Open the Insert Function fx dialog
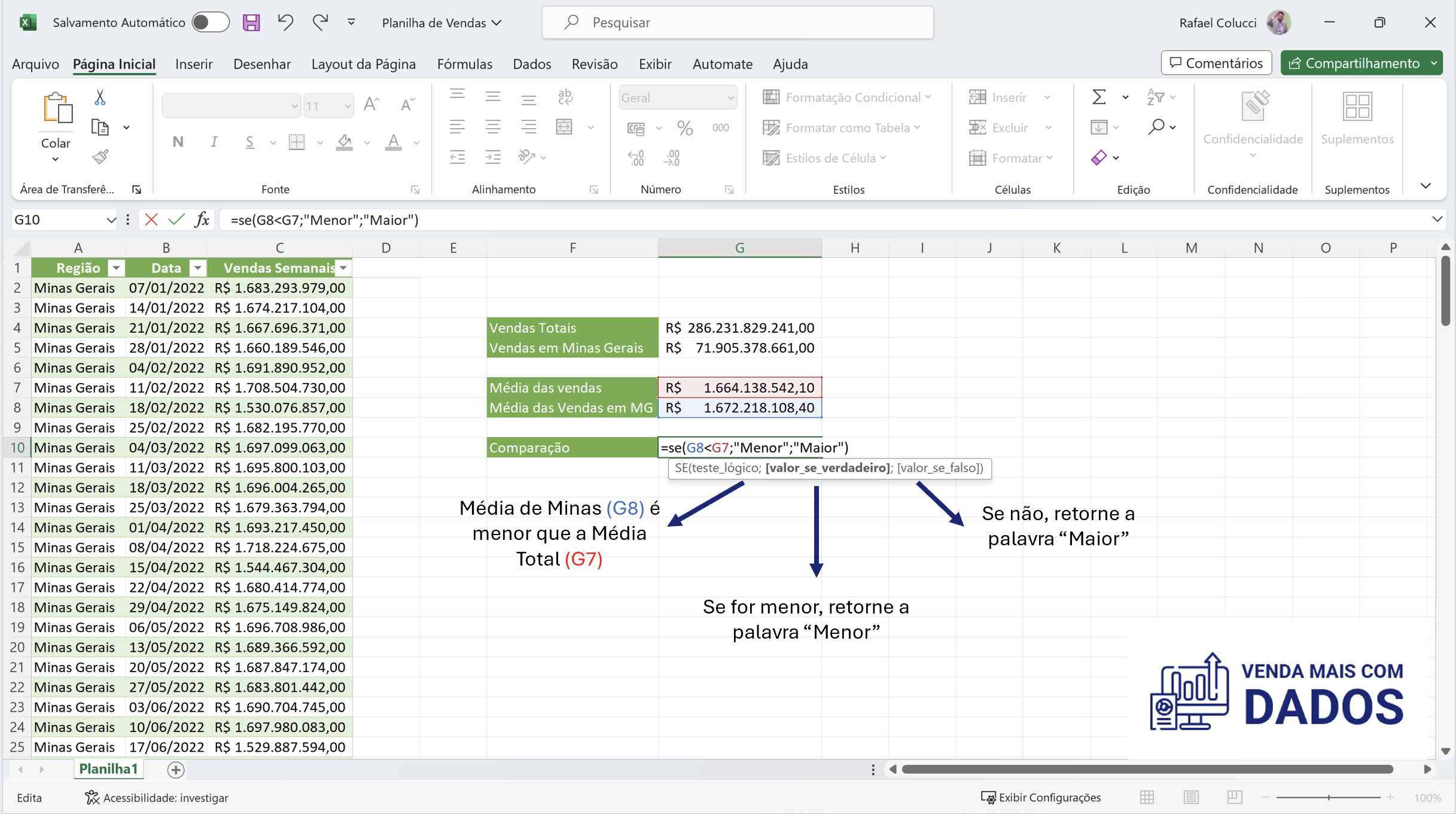This screenshot has height=814, width=1456. 202,220
